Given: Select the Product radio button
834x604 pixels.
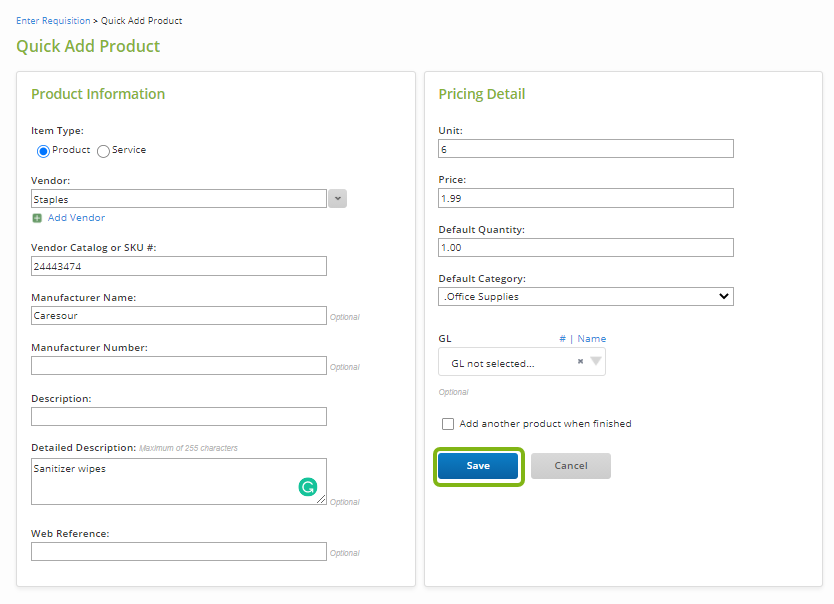Looking at the screenshot, I should click(x=44, y=151).
